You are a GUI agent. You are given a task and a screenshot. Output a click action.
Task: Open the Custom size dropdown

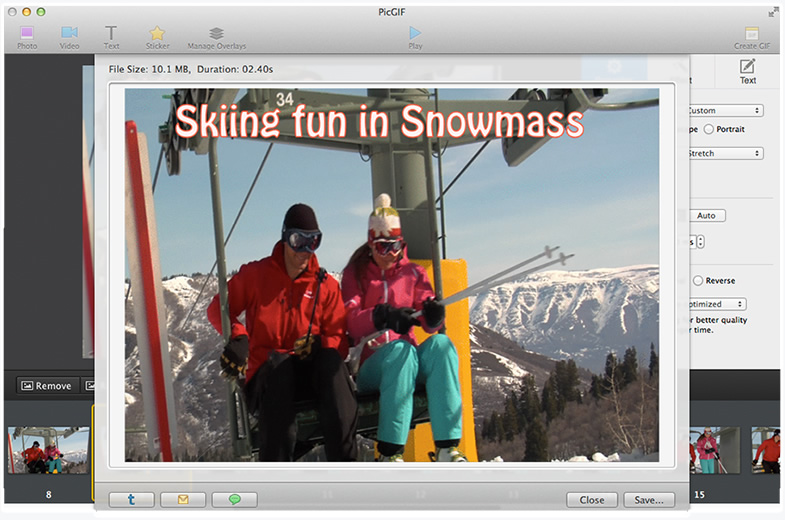click(723, 110)
